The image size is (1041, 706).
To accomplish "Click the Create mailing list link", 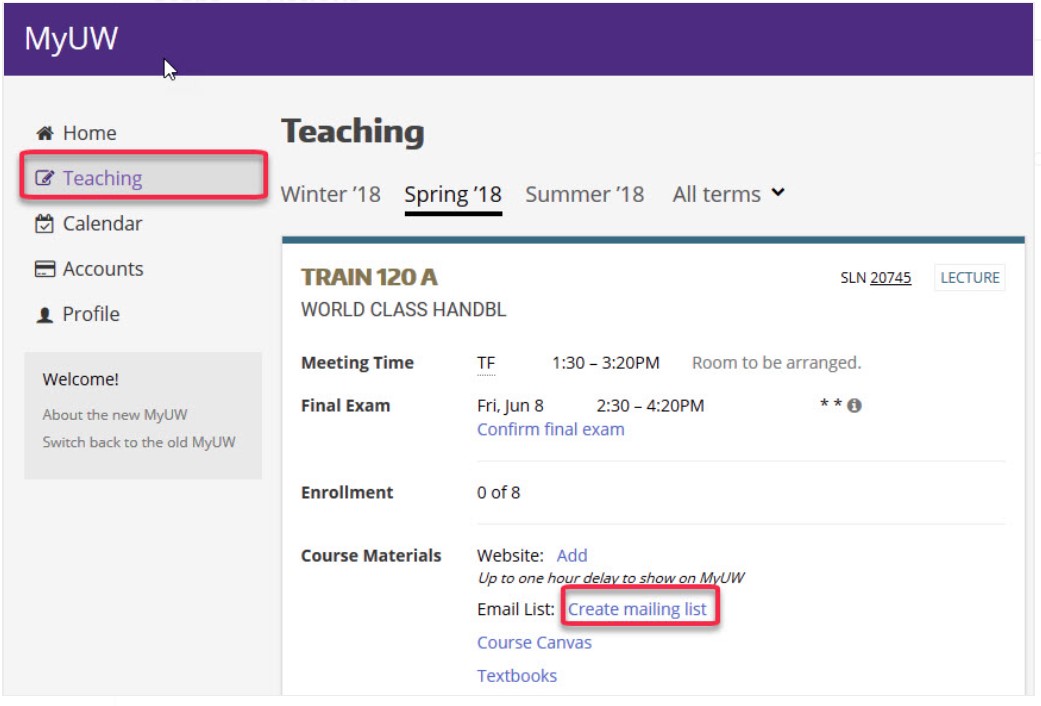I will (x=637, y=609).
